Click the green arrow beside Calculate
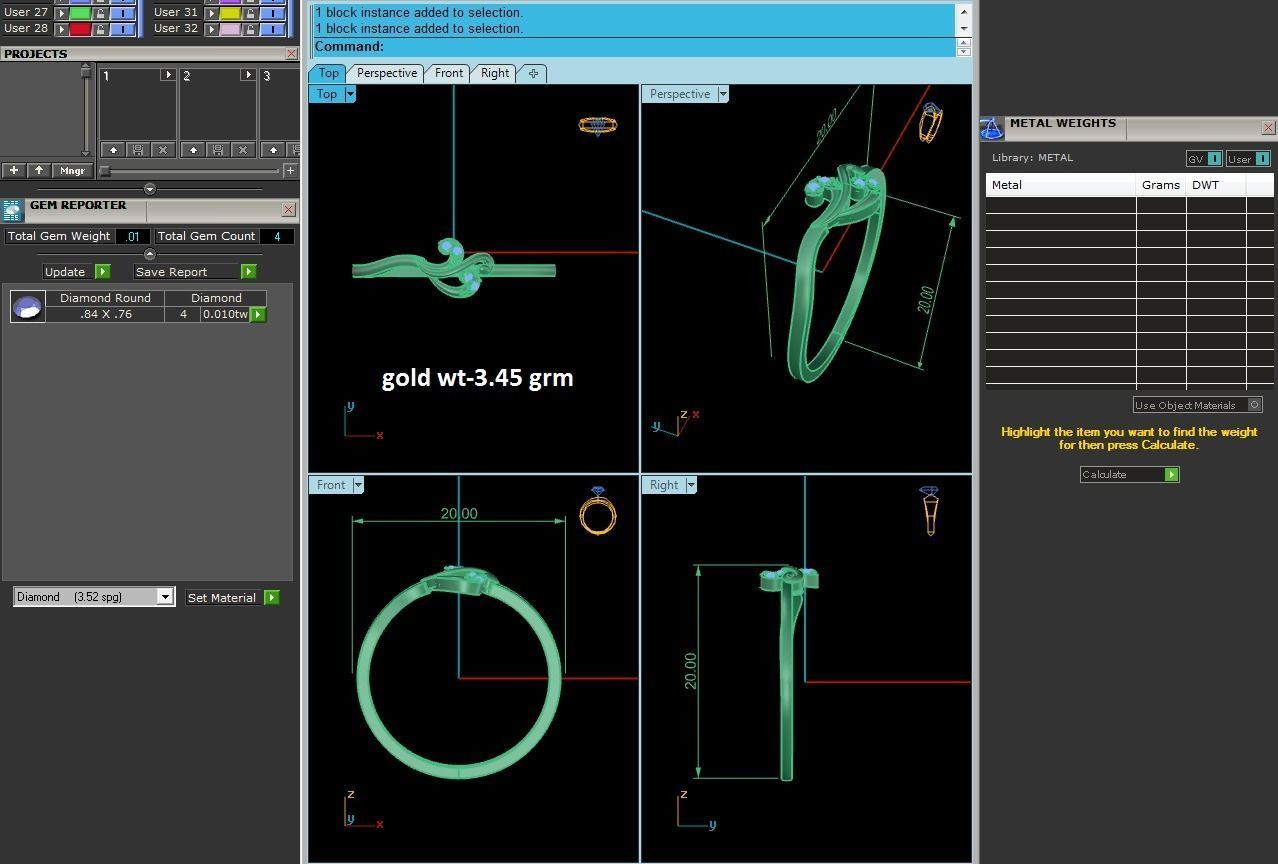This screenshot has width=1278, height=864. (x=1171, y=474)
